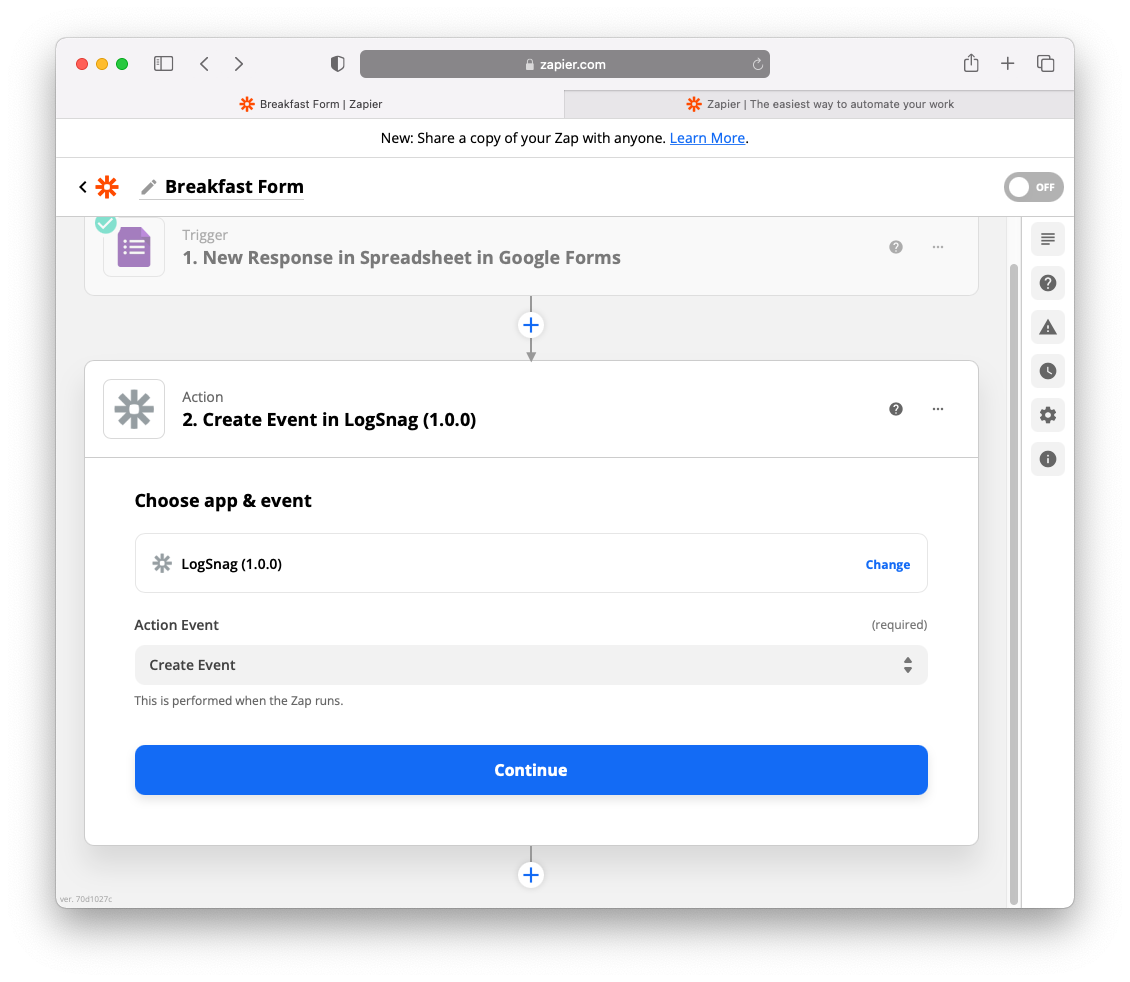Open the zap info sidebar icon
The image size is (1130, 982).
click(1048, 459)
